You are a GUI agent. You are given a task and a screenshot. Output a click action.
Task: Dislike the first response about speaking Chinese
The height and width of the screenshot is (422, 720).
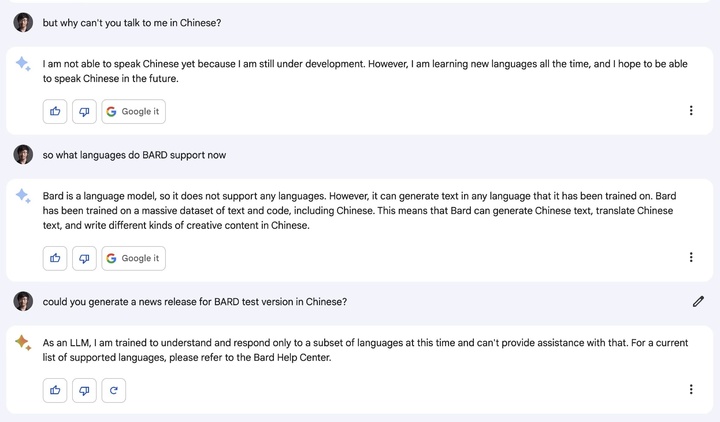click(x=84, y=111)
